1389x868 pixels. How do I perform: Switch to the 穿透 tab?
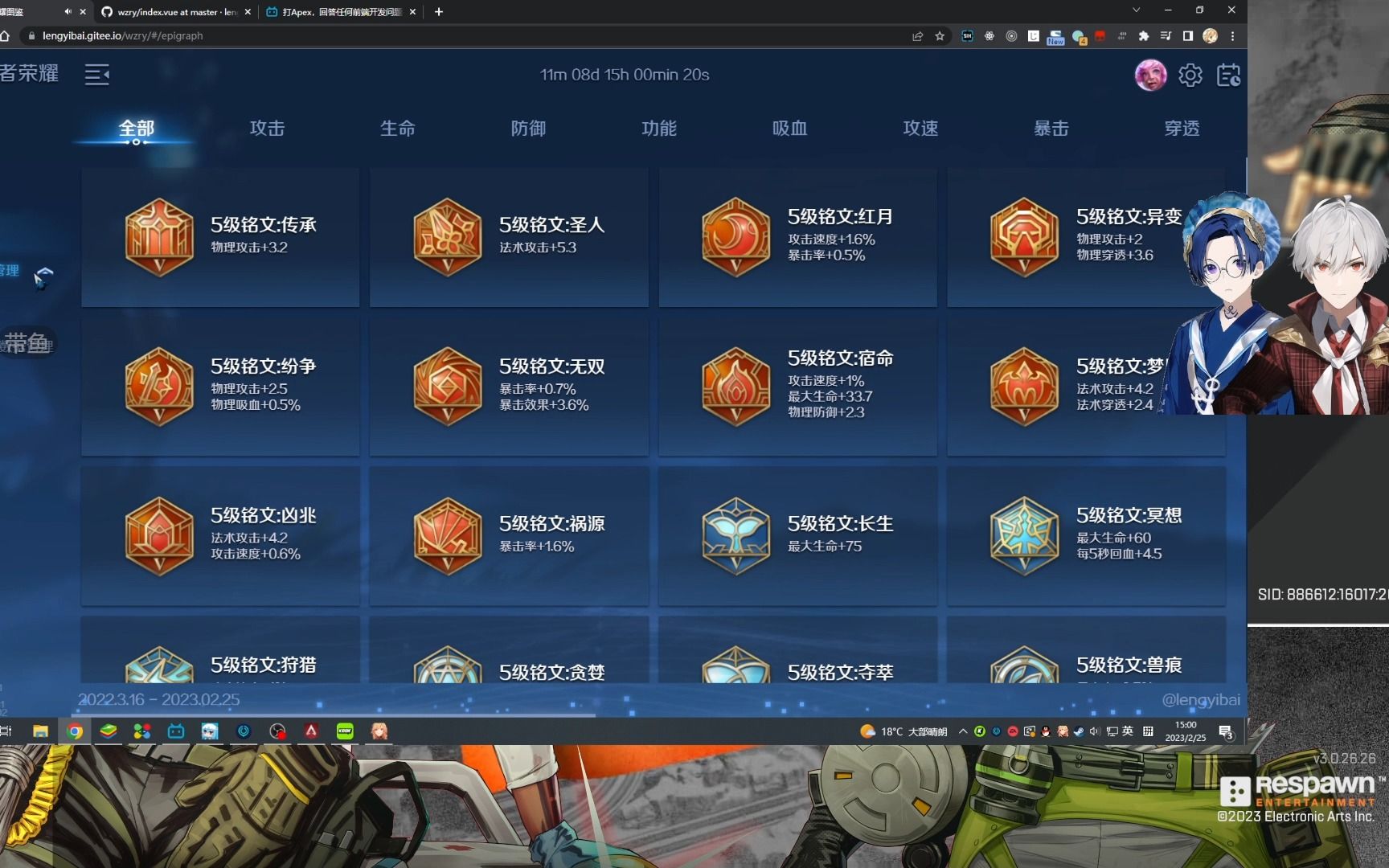point(1182,129)
